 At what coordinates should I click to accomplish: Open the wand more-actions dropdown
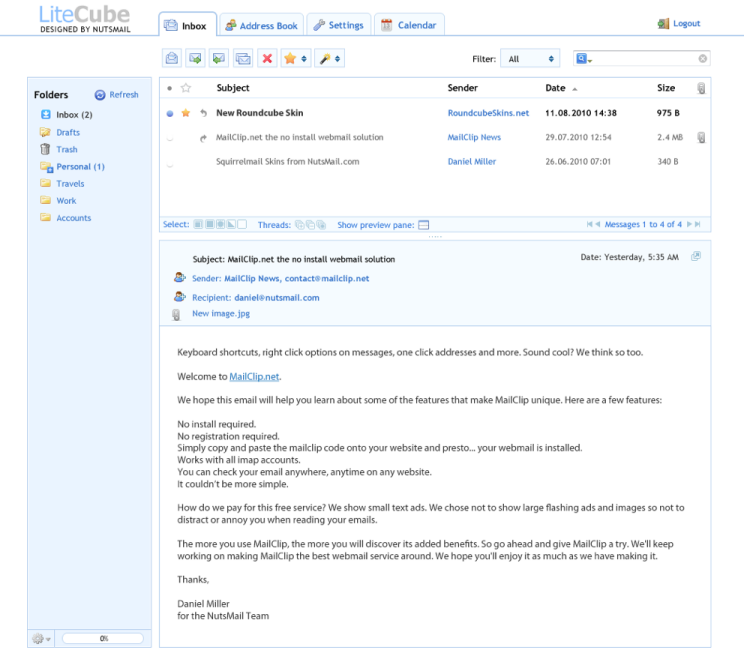[x=329, y=58]
